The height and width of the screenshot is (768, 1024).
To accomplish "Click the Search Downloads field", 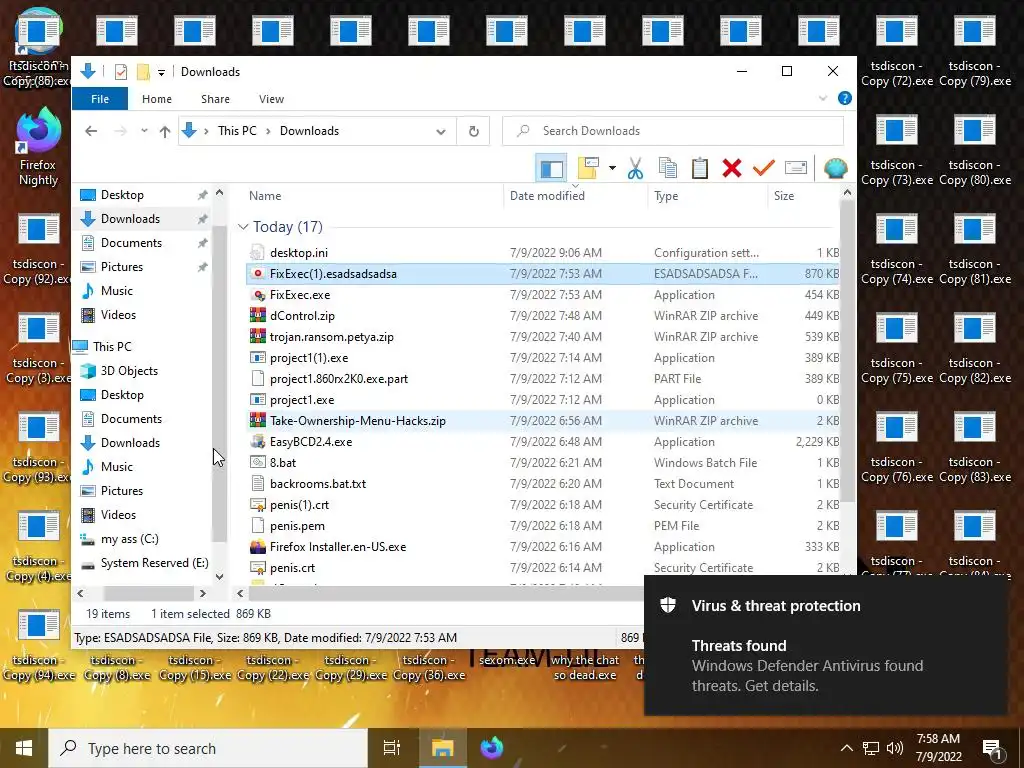I will click(x=673, y=131).
